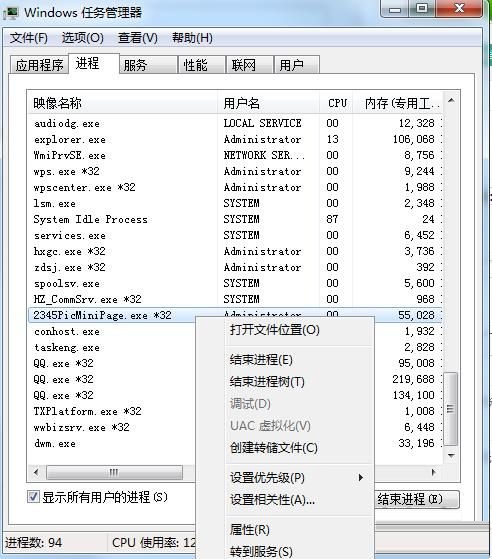Image resolution: width=492 pixels, height=559 pixels.
Task: Click the 进程数: 94 status entry
Action: click(x=34, y=543)
